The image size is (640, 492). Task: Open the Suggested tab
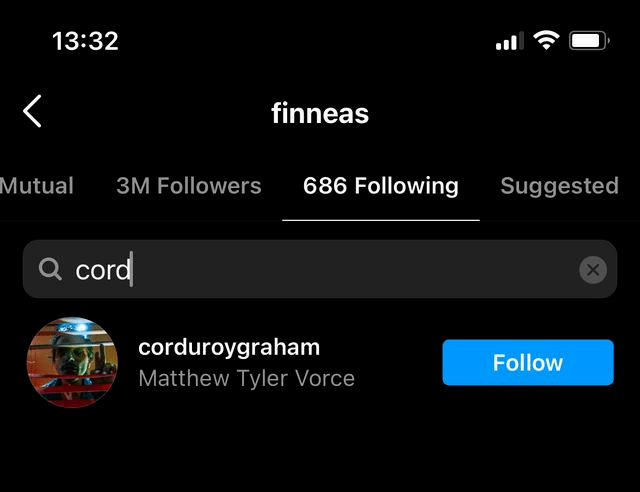coord(560,186)
